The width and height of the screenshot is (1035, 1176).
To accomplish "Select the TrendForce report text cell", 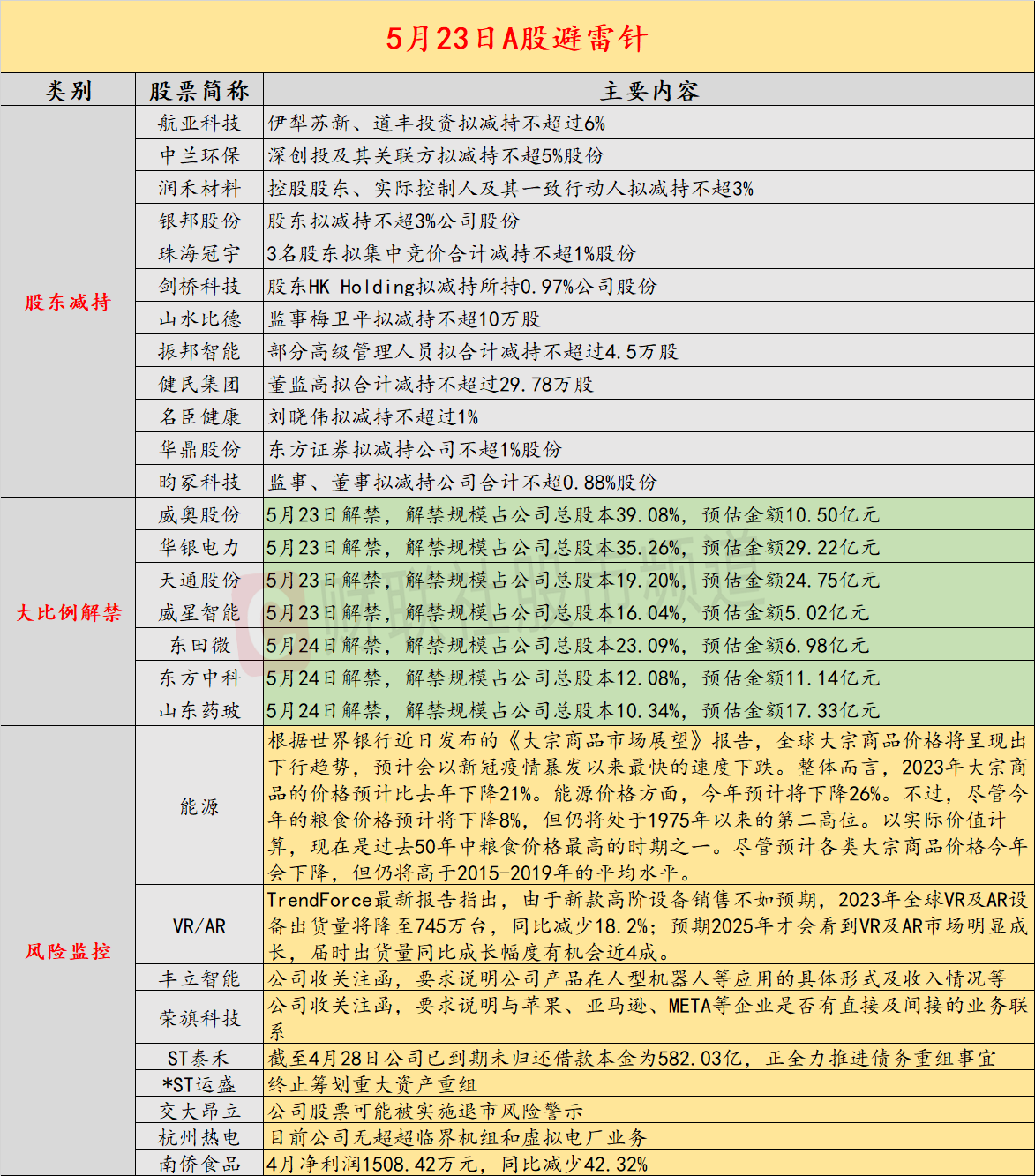I will [649, 926].
